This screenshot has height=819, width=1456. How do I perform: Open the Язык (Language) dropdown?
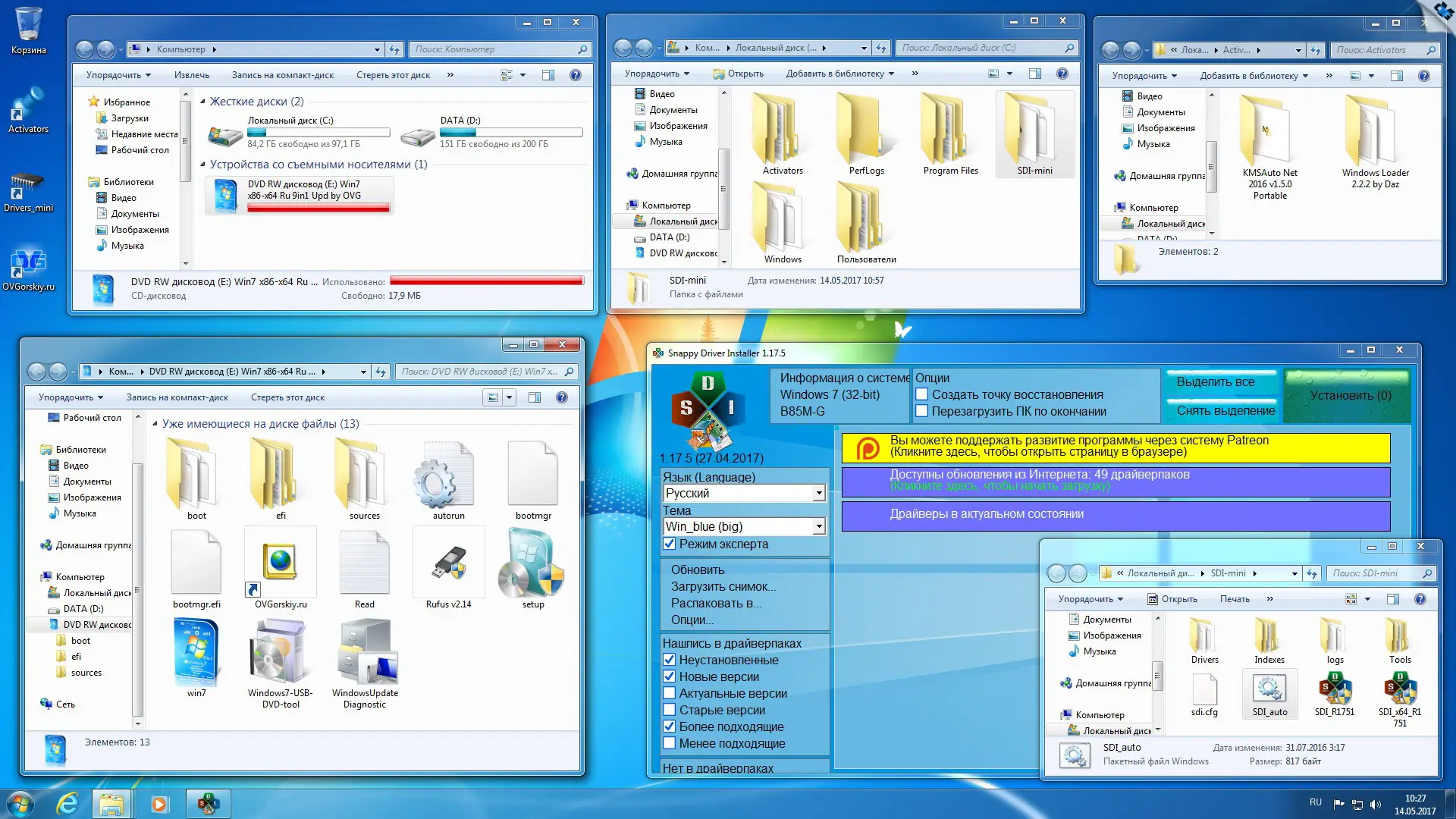(817, 493)
